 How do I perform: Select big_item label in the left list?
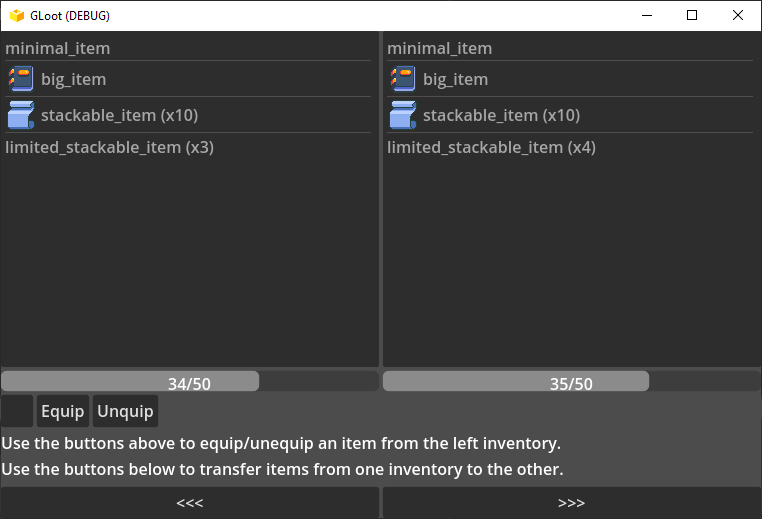[73, 79]
